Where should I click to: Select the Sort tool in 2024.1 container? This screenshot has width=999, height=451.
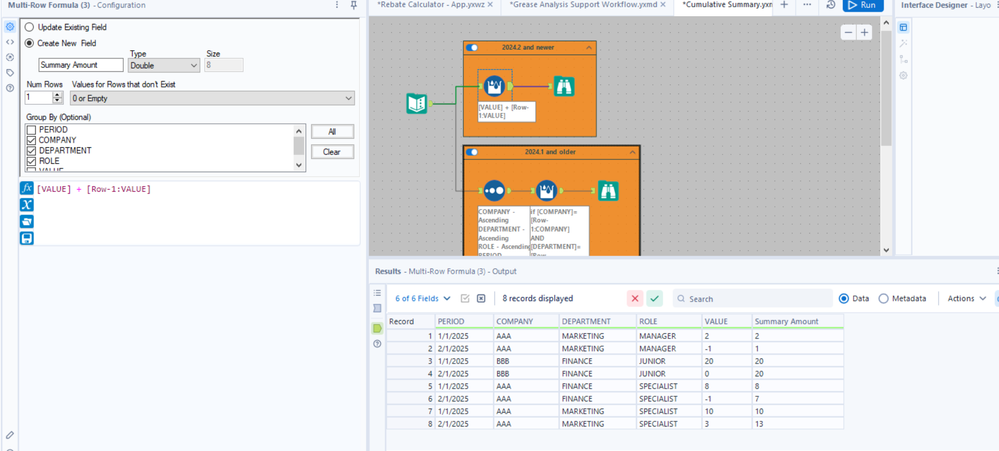(x=494, y=190)
